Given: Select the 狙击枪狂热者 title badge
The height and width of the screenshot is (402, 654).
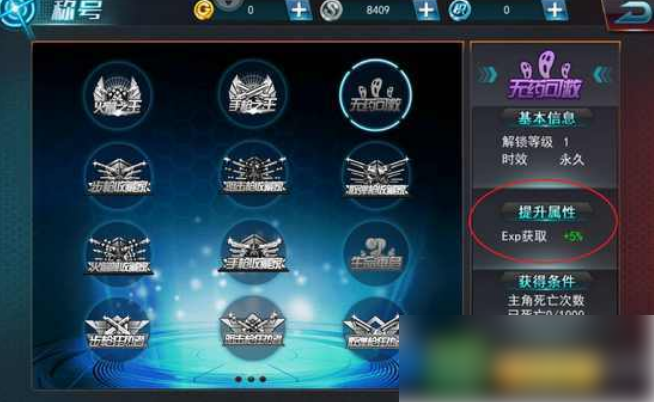Looking at the screenshot, I should pyautogui.click(x=252, y=329).
